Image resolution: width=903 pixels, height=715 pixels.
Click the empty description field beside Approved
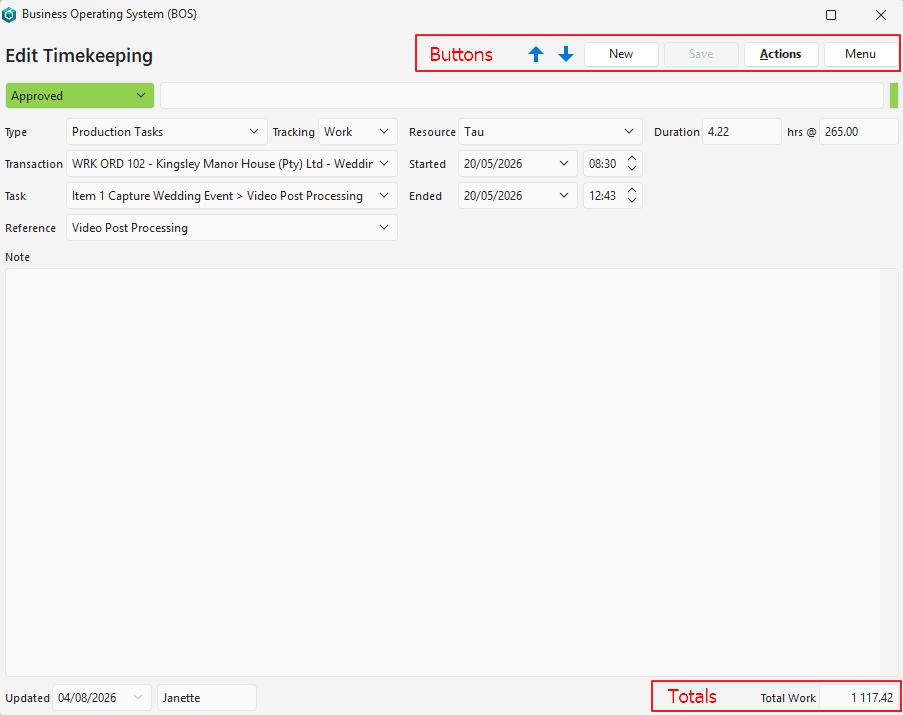(522, 96)
